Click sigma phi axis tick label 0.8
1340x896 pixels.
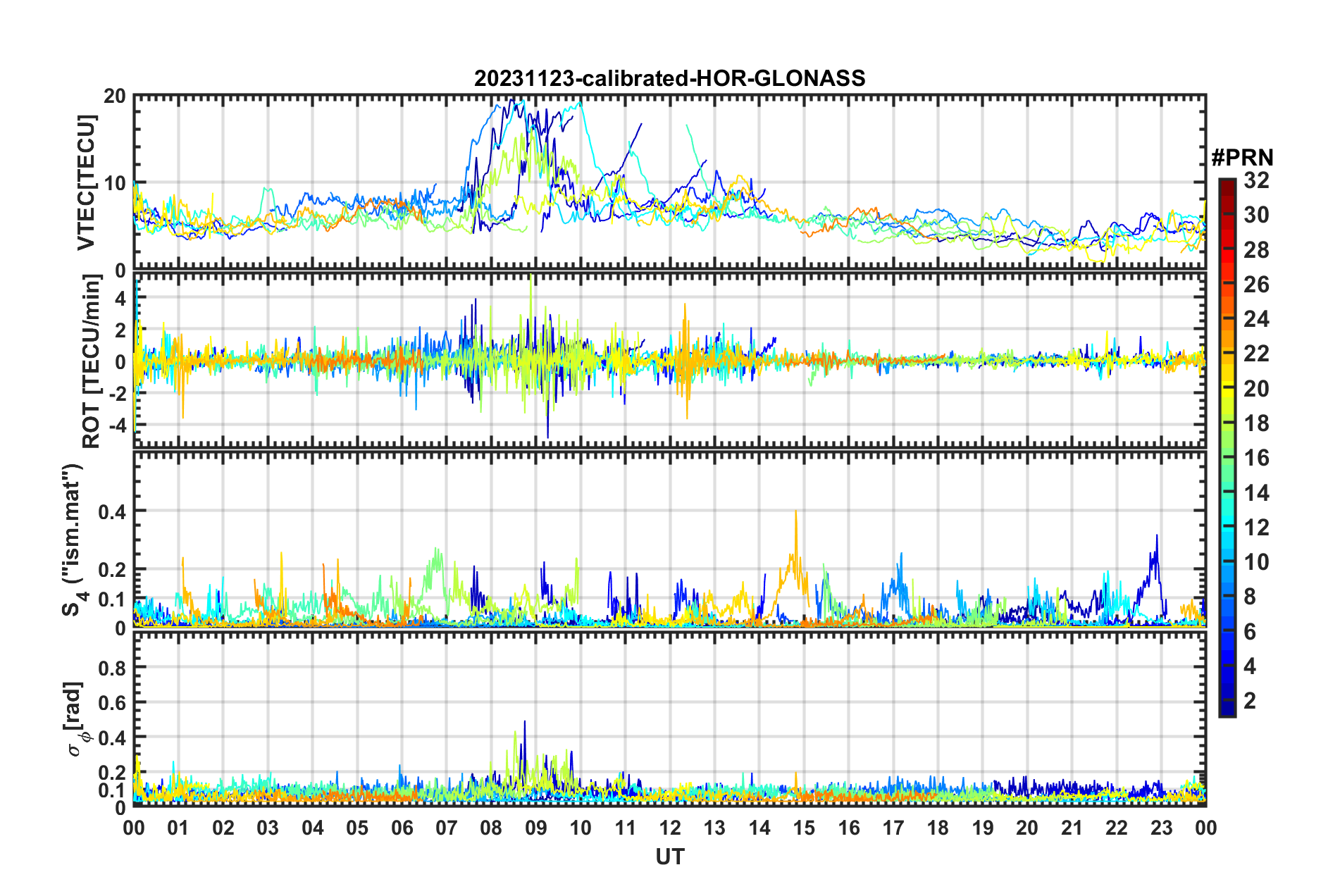click(113, 667)
